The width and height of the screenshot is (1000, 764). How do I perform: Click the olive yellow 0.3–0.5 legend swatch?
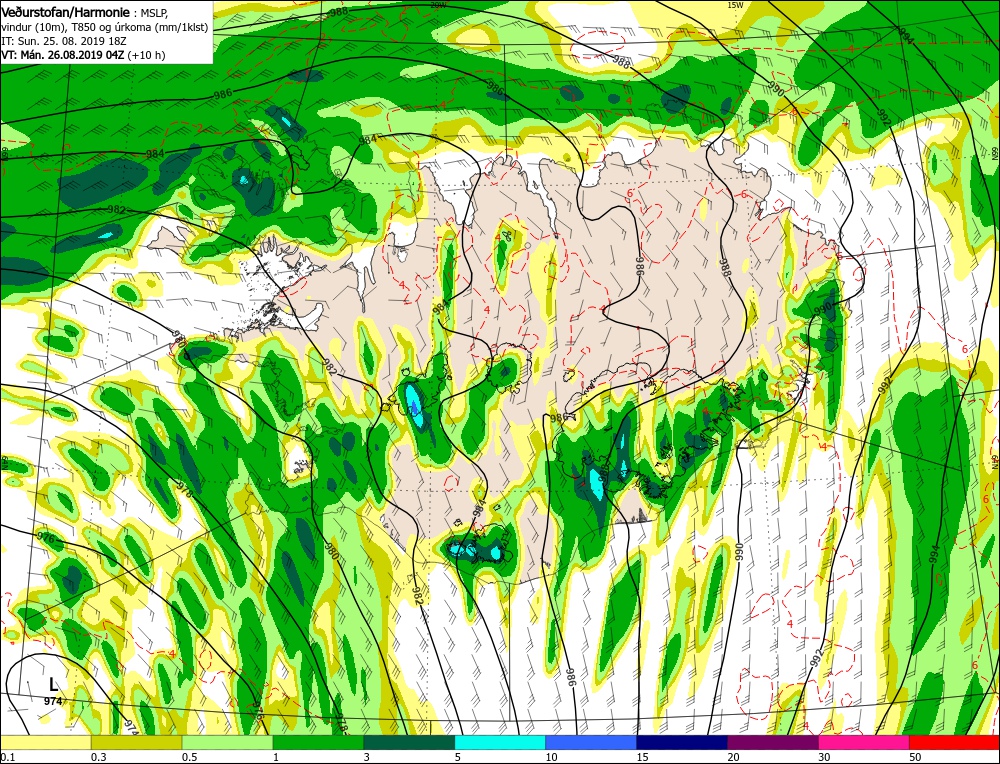[x=136, y=742]
